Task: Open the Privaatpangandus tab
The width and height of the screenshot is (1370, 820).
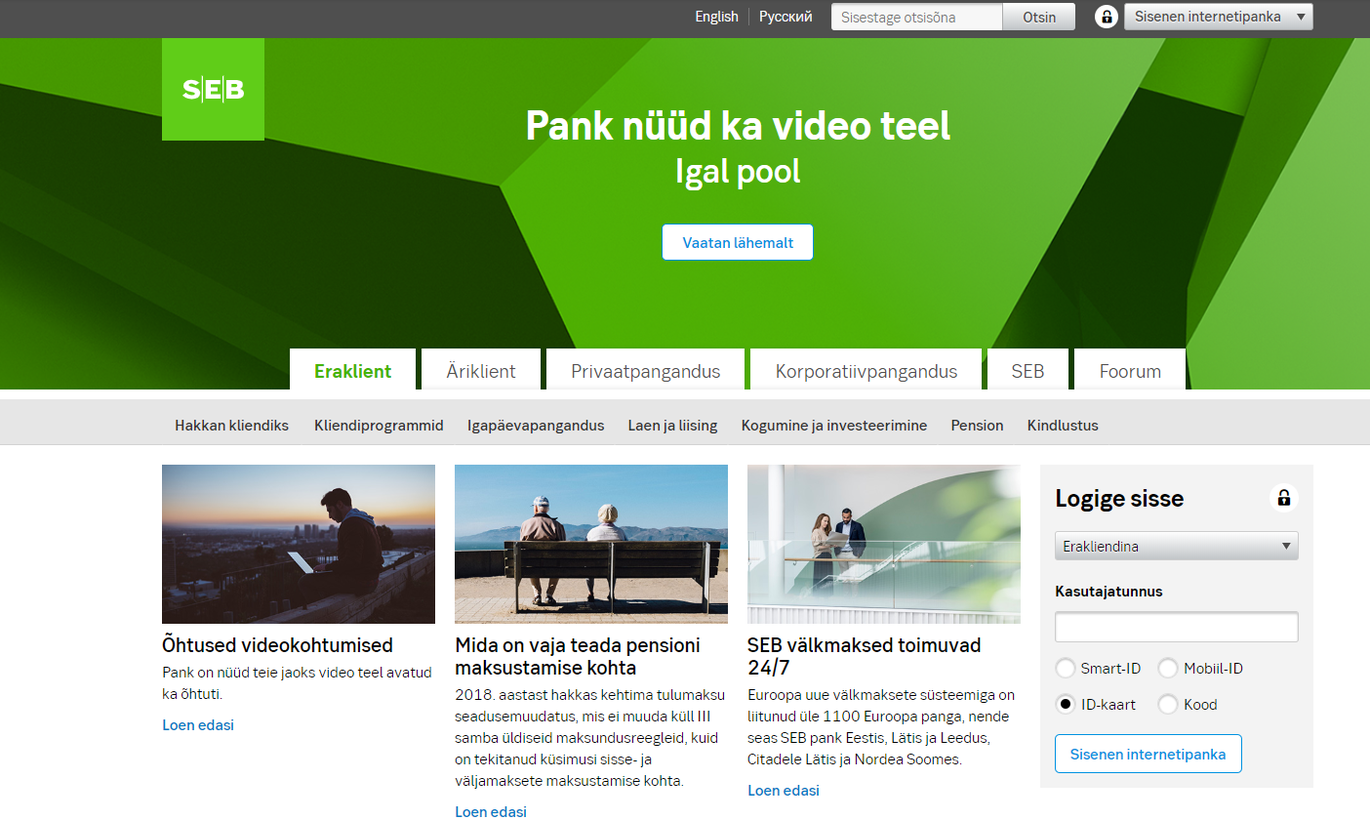Action: [x=645, y=370]
